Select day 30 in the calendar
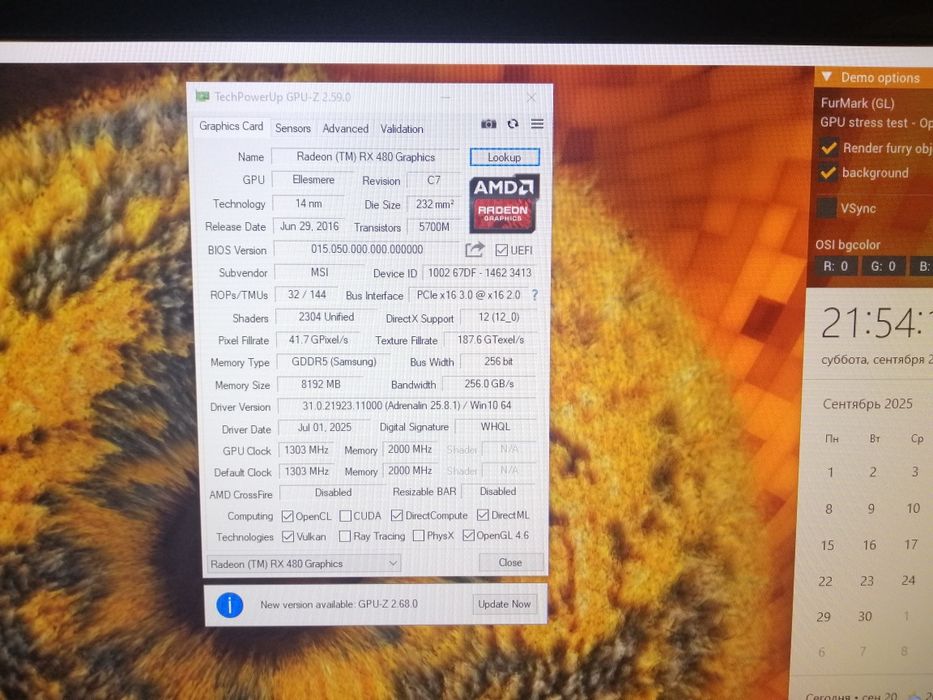The width and height of the screenshot is (933, 700). click(x=865, y=617)
